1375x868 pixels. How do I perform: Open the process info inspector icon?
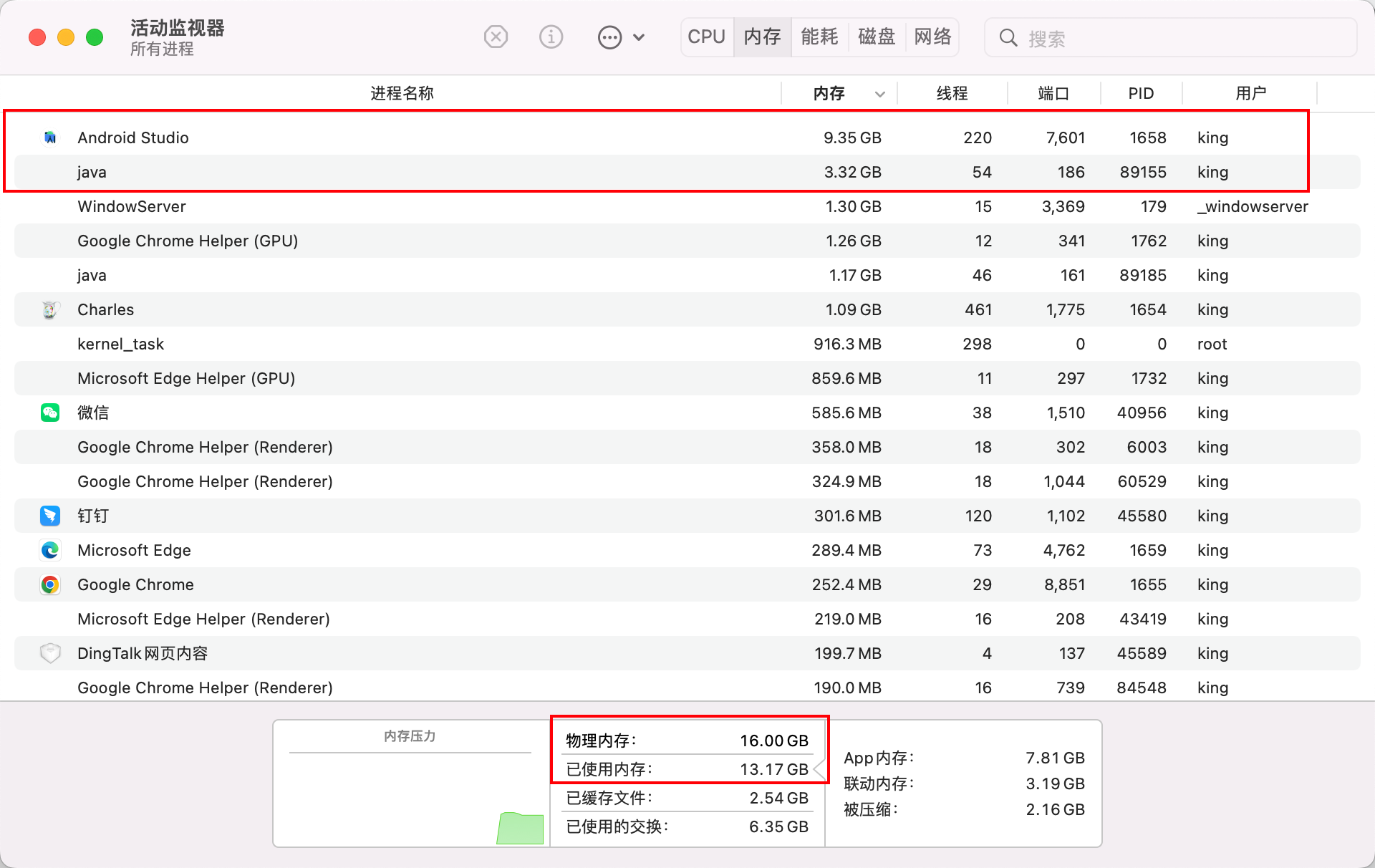pyautogui.click(x=551, y=37)
